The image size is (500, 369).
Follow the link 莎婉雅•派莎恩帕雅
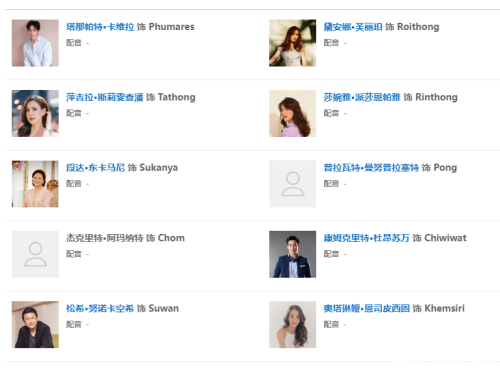point(362,97)
